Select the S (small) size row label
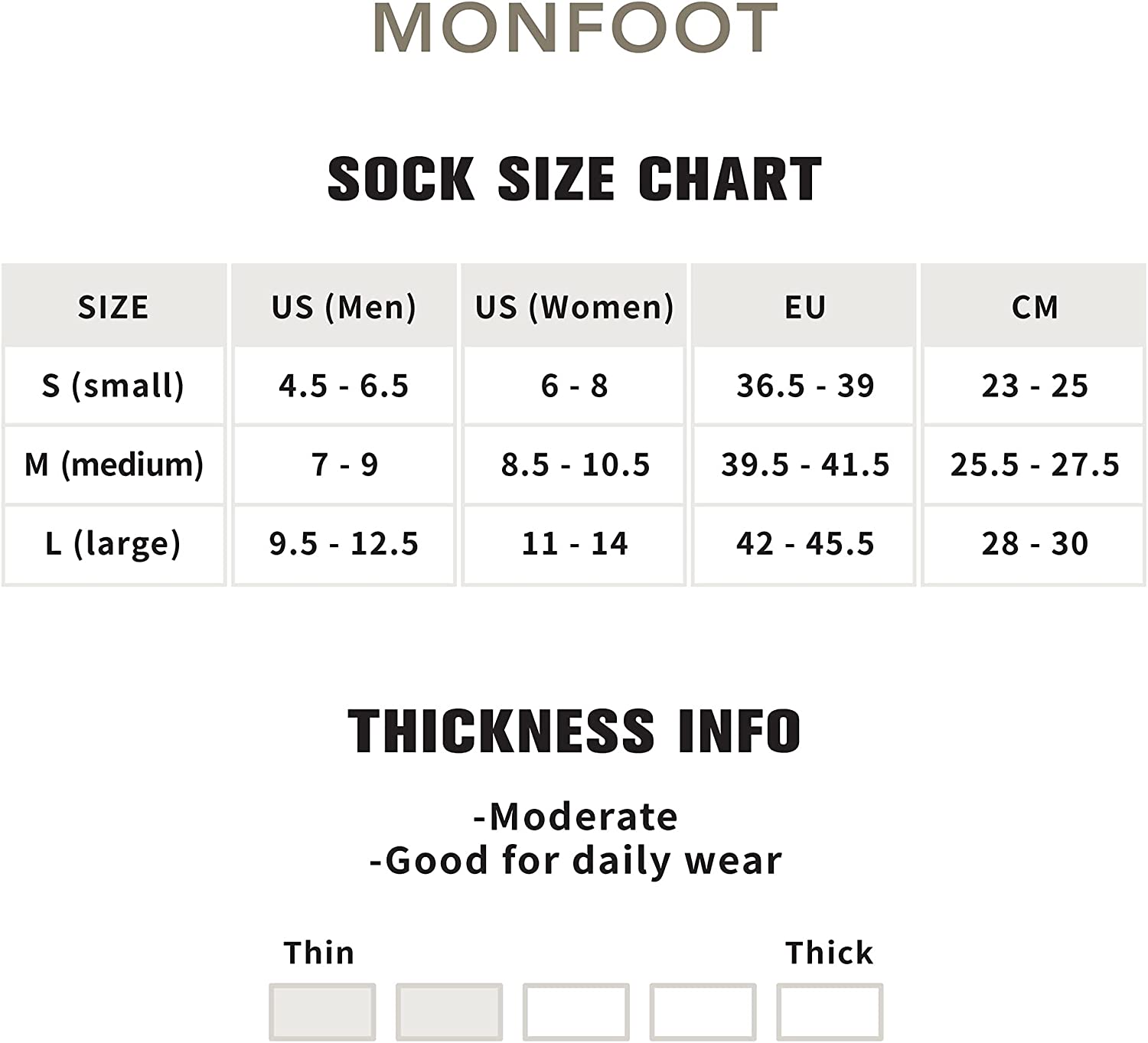 (x=113, y=386)
